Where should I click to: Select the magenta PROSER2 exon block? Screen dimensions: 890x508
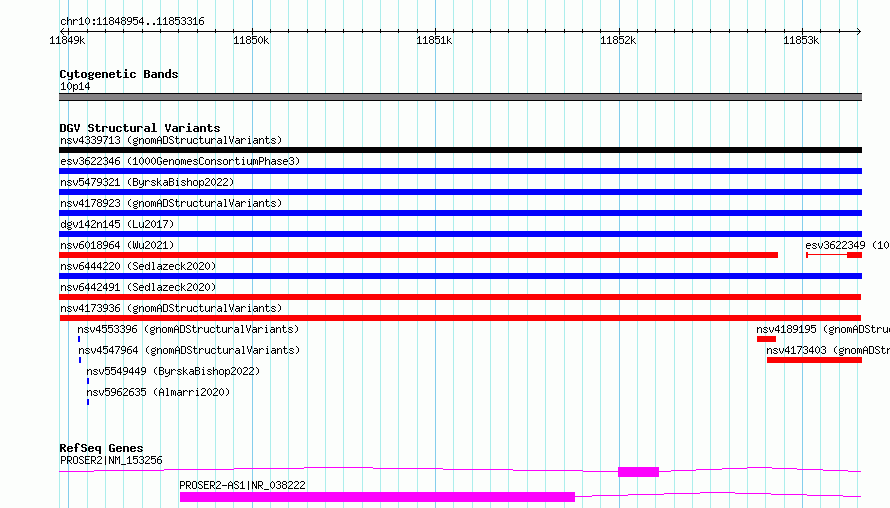[639, 472]
